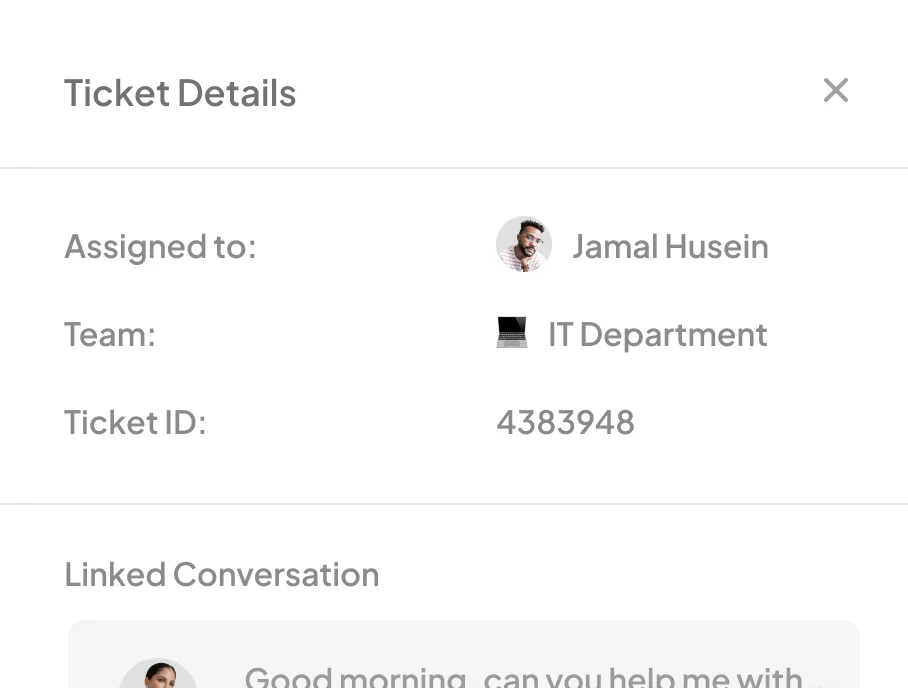Close the Ticket Details panel

pos(835,91)
